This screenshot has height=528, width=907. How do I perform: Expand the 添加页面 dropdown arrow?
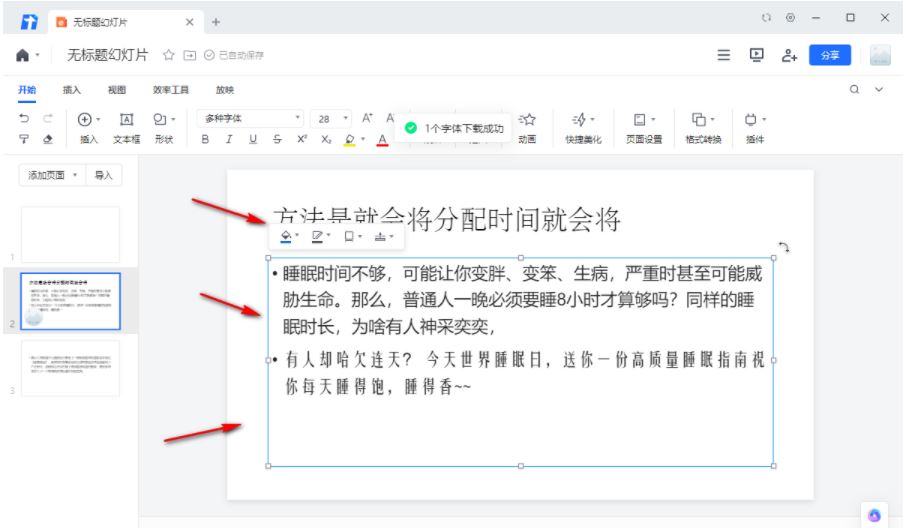75,175
